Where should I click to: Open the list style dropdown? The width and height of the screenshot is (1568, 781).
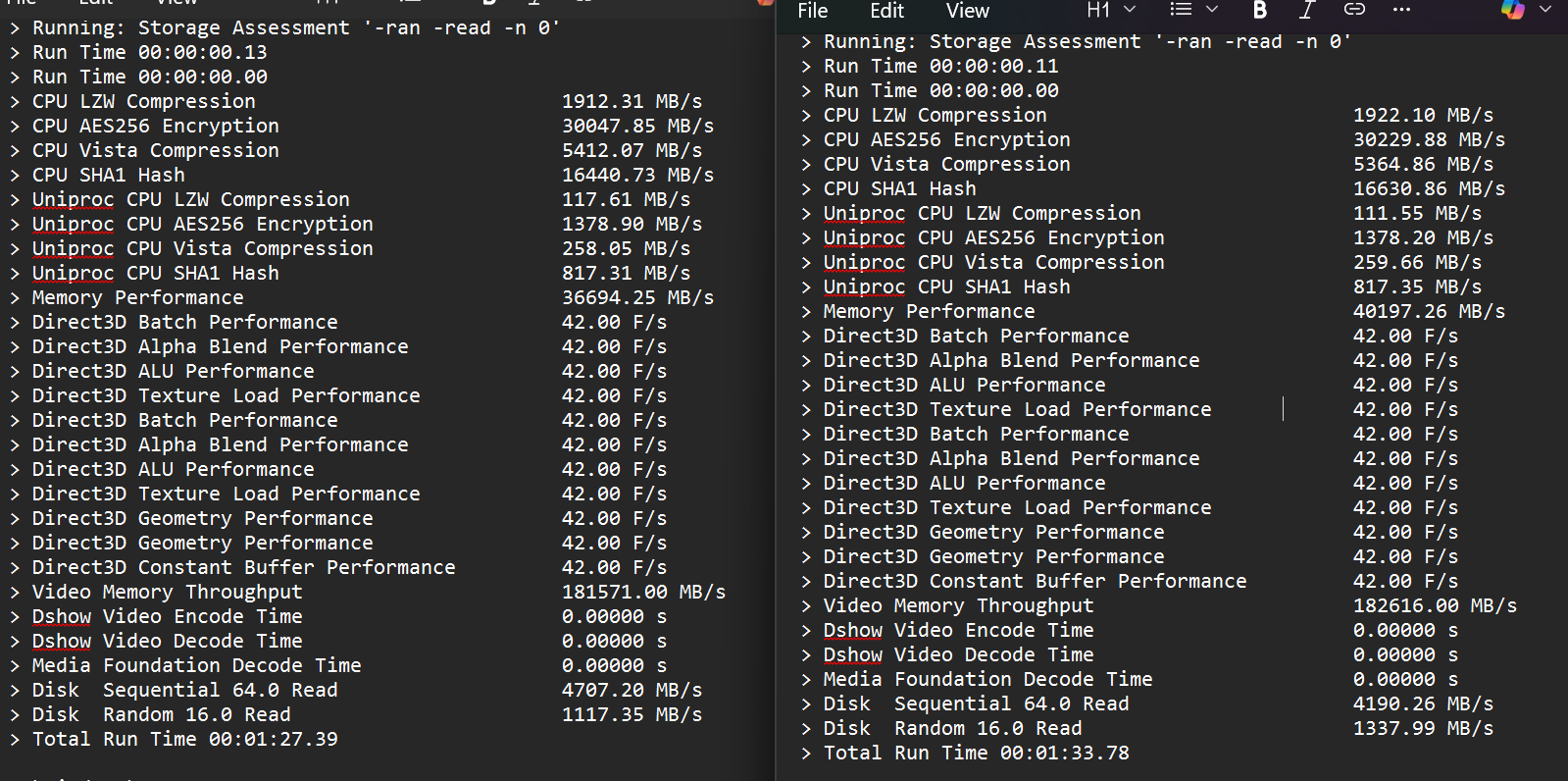click(x=1193, y=10)
